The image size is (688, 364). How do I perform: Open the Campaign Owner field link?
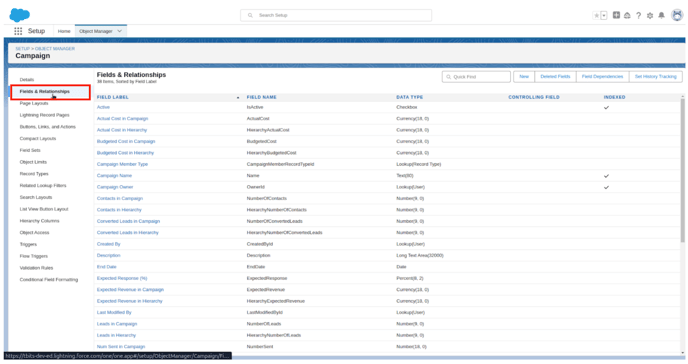[x=115, y=187]
